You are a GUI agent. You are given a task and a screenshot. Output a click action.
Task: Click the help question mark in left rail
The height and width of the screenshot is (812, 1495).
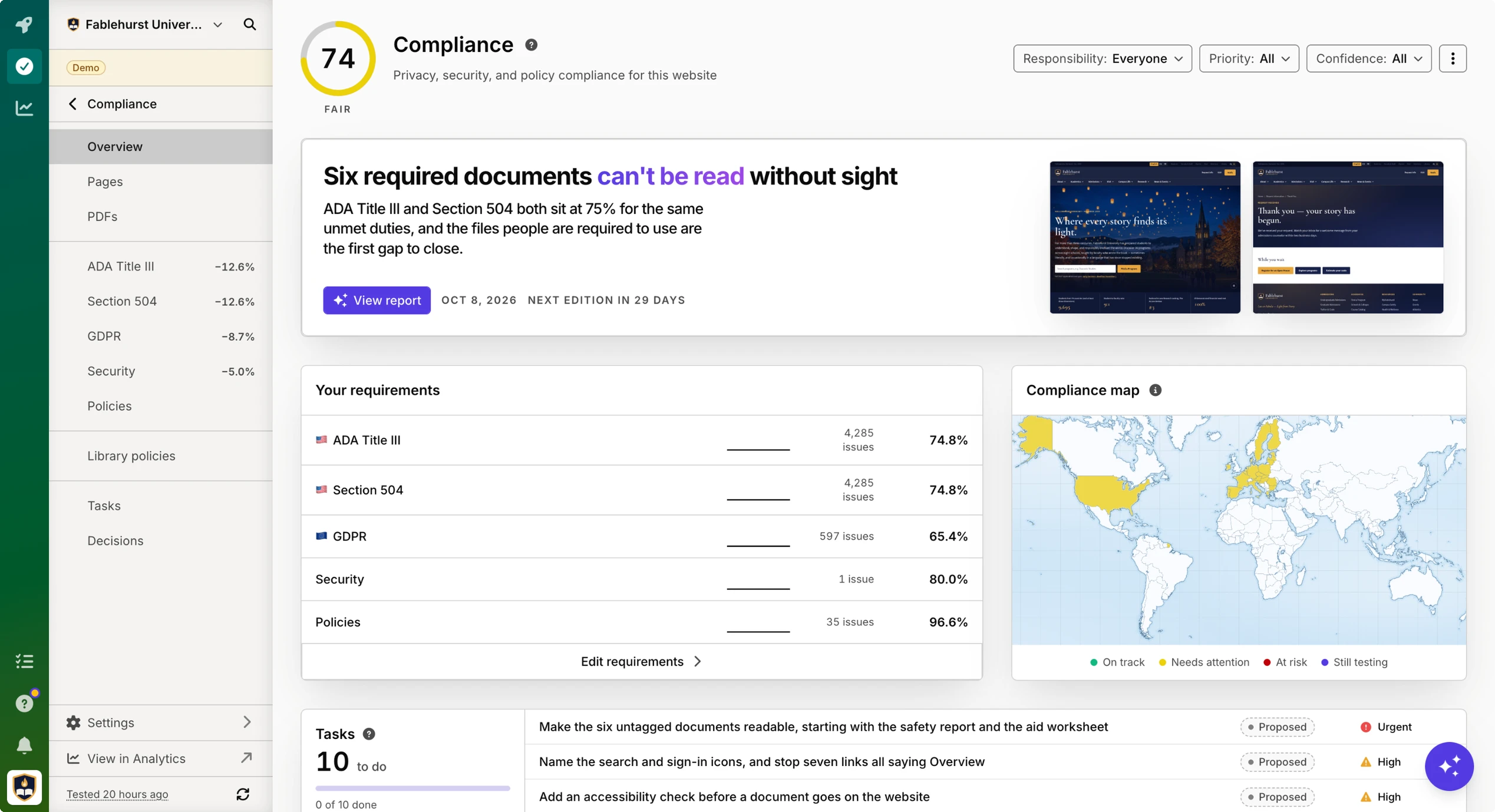click(x=24, y=703)
